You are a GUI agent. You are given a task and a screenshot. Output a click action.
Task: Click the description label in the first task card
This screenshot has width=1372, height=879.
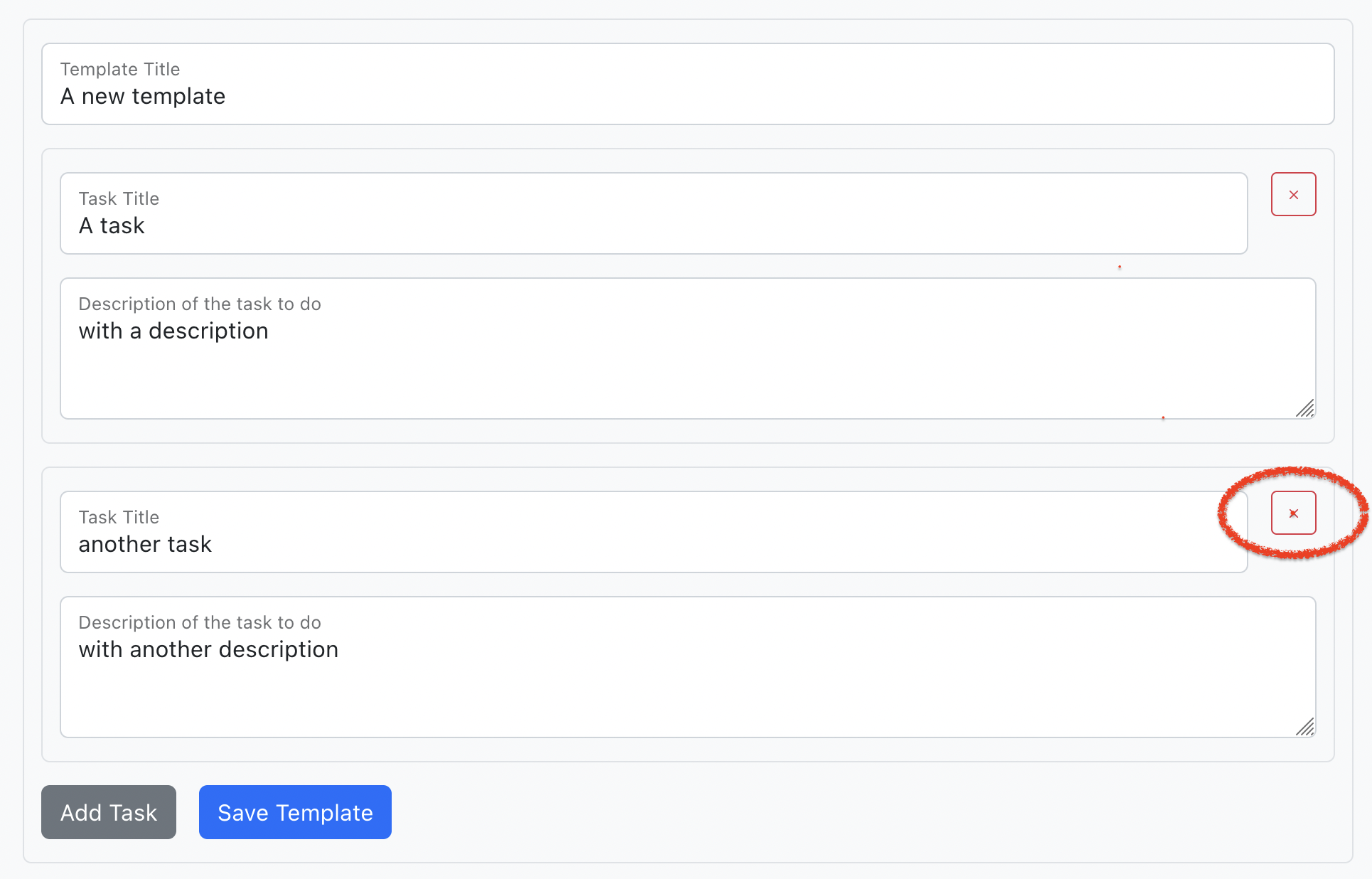(200, 304)
